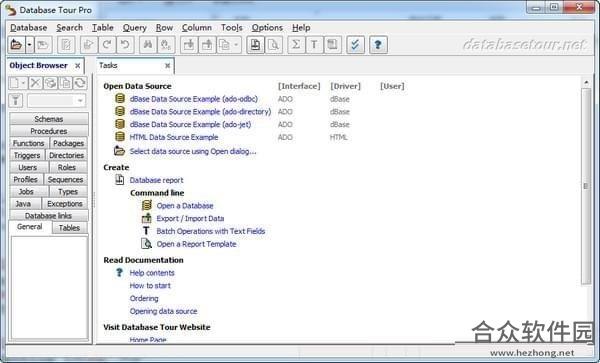Click the Open a Report Template link
600x363 pixels.
[196, 244]
